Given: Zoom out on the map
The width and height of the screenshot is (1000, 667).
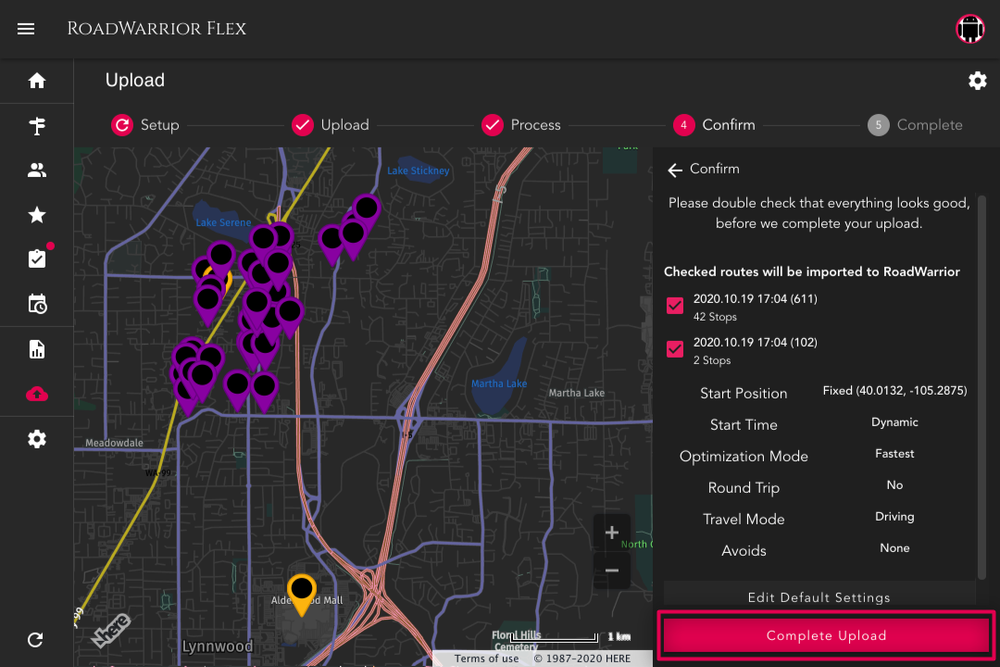Looking at the screenshot, I should (x=612, y=570).
